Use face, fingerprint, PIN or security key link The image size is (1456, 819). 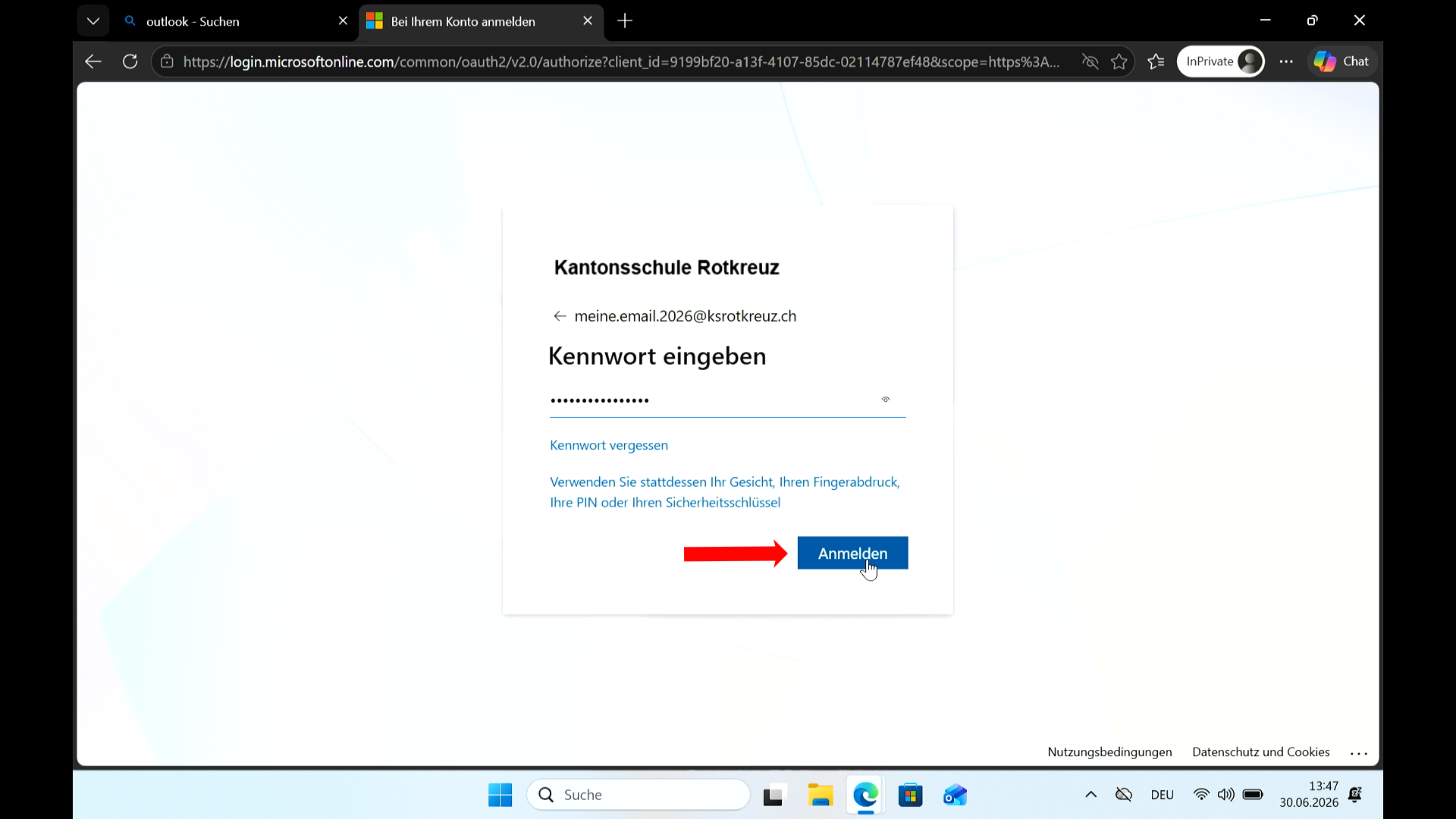pyautogui.click(x=725, y=492)
